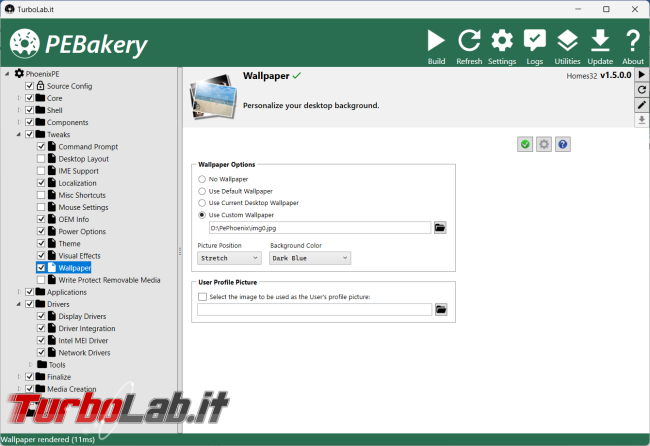The image size is (650, 446).
Task: Browse for custom wallpaper file
Action: tap(440, 228)
